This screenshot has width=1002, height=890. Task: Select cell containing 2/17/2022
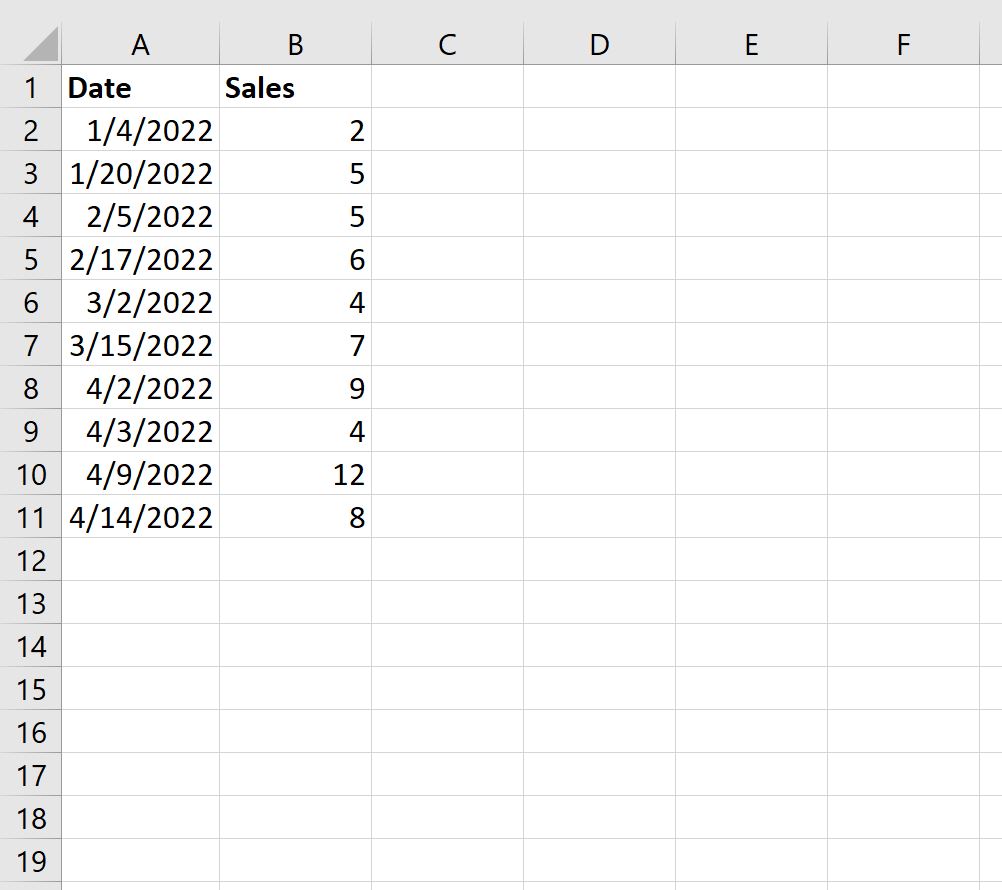pyautogui.click(x=141, y=259)
